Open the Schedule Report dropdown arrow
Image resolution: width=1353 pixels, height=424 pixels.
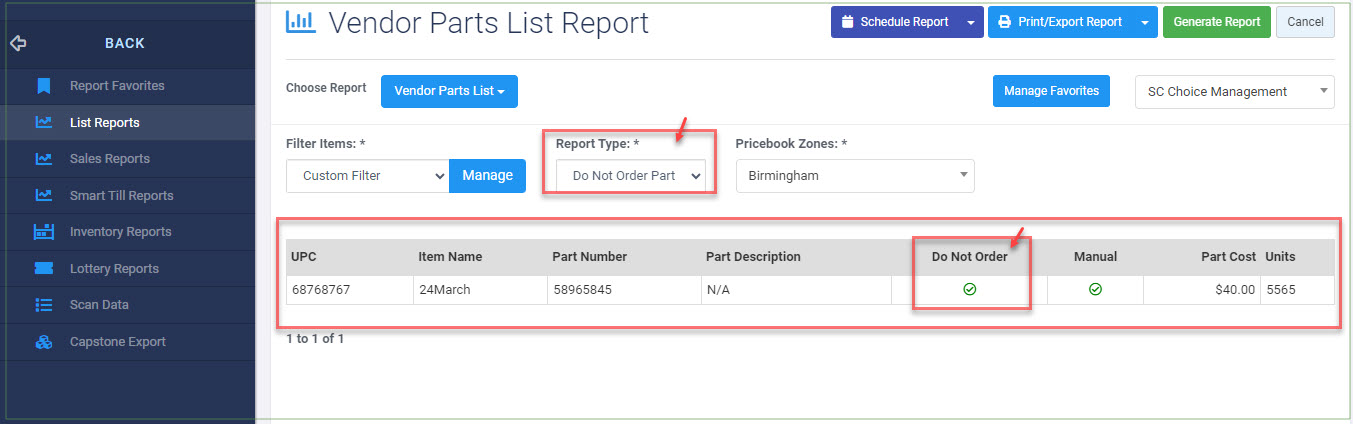pyautogui.click(x=971, y=22)
